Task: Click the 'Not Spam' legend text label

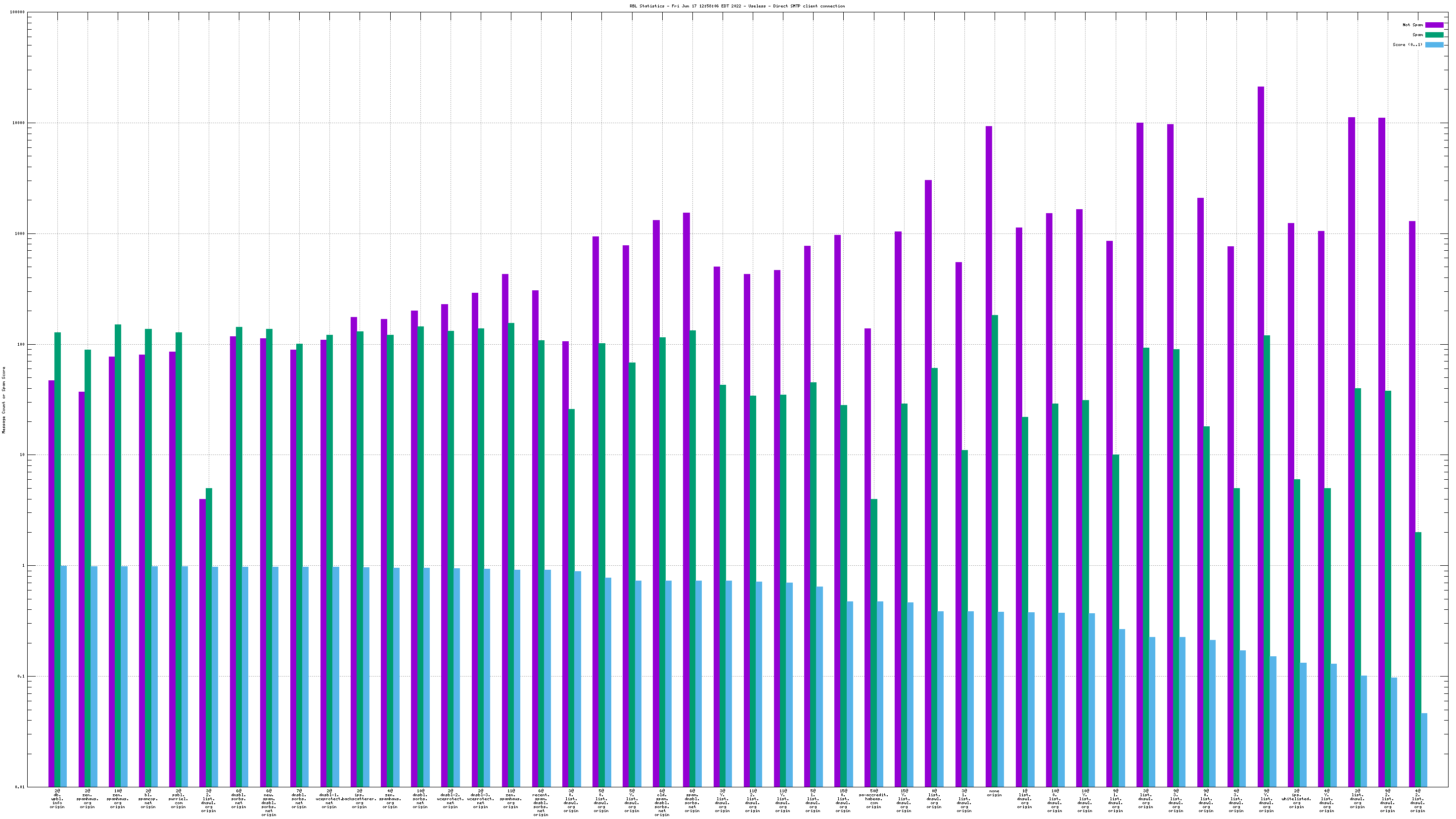Action: tap(1412, 25)
